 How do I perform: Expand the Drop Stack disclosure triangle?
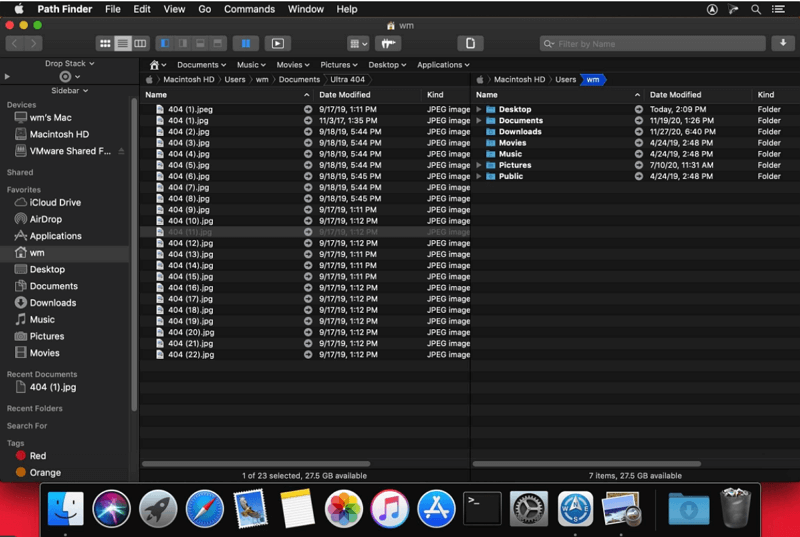coord(7,76)
